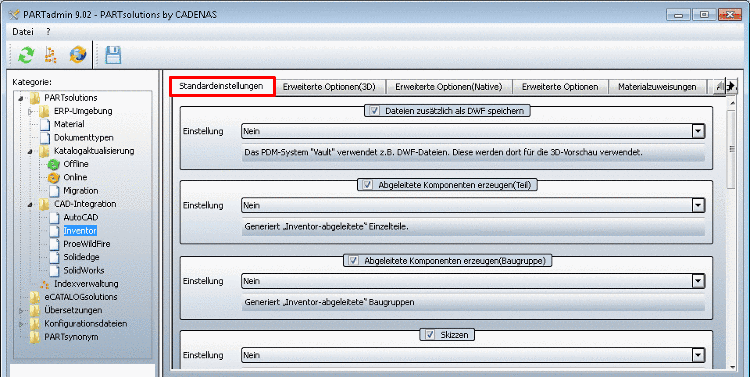
Task: Click DWF description text about Vault
Action: (x=443, y=153)
